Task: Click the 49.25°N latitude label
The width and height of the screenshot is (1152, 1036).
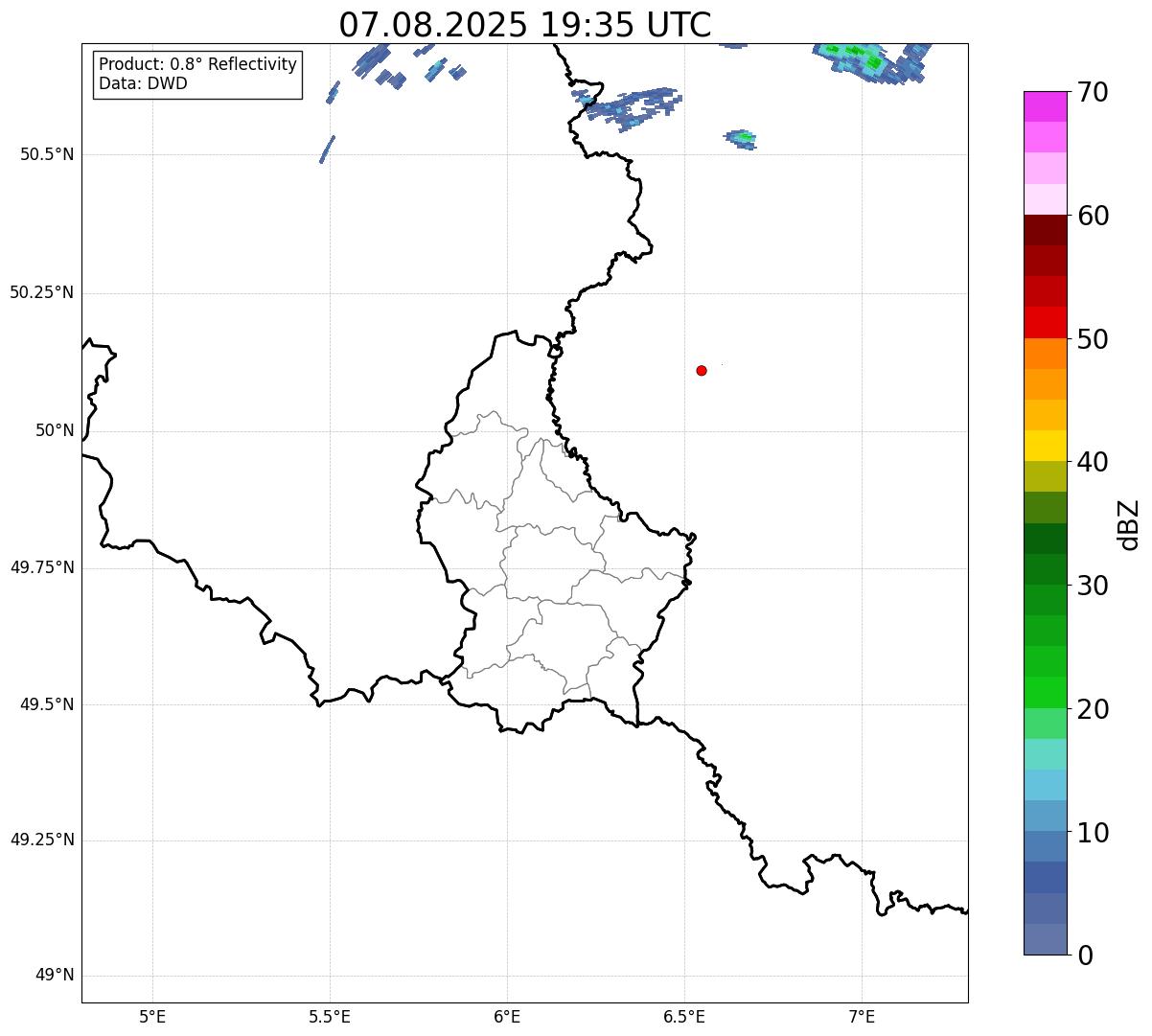Action: point(41,840)
